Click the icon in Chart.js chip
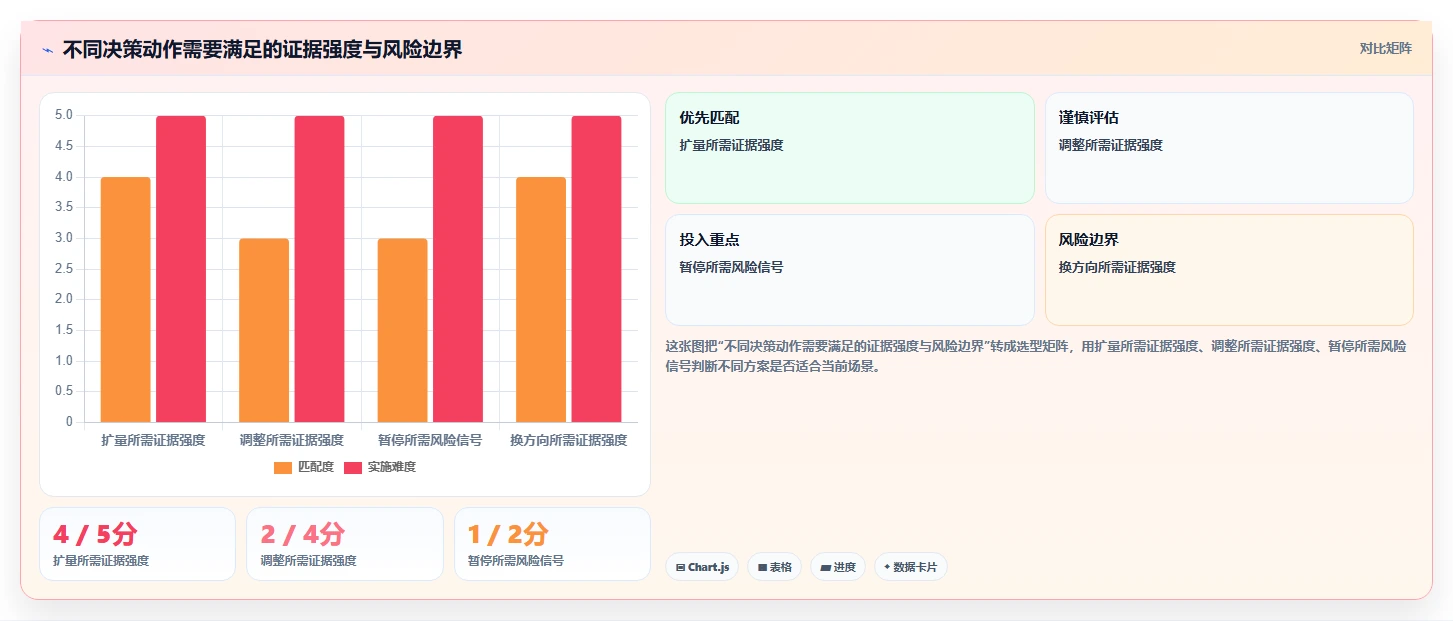Viewport: 1453px width, 621px height. 681,567
